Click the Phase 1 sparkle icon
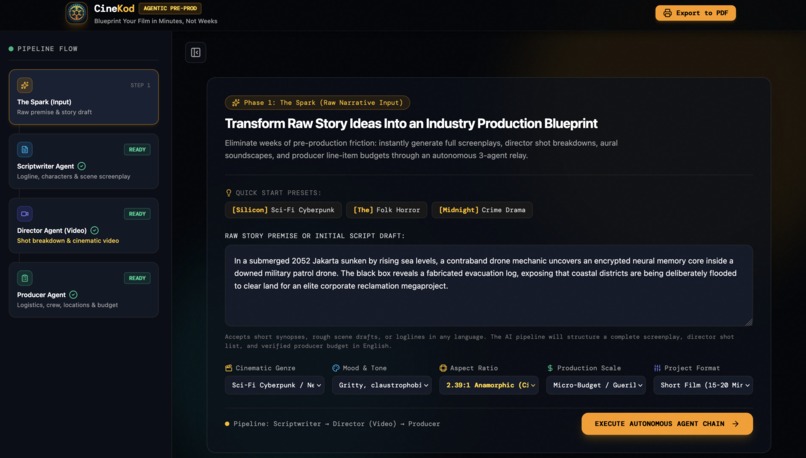The height and width of the screenshot is (458, 806). click(x=236, y=103)
